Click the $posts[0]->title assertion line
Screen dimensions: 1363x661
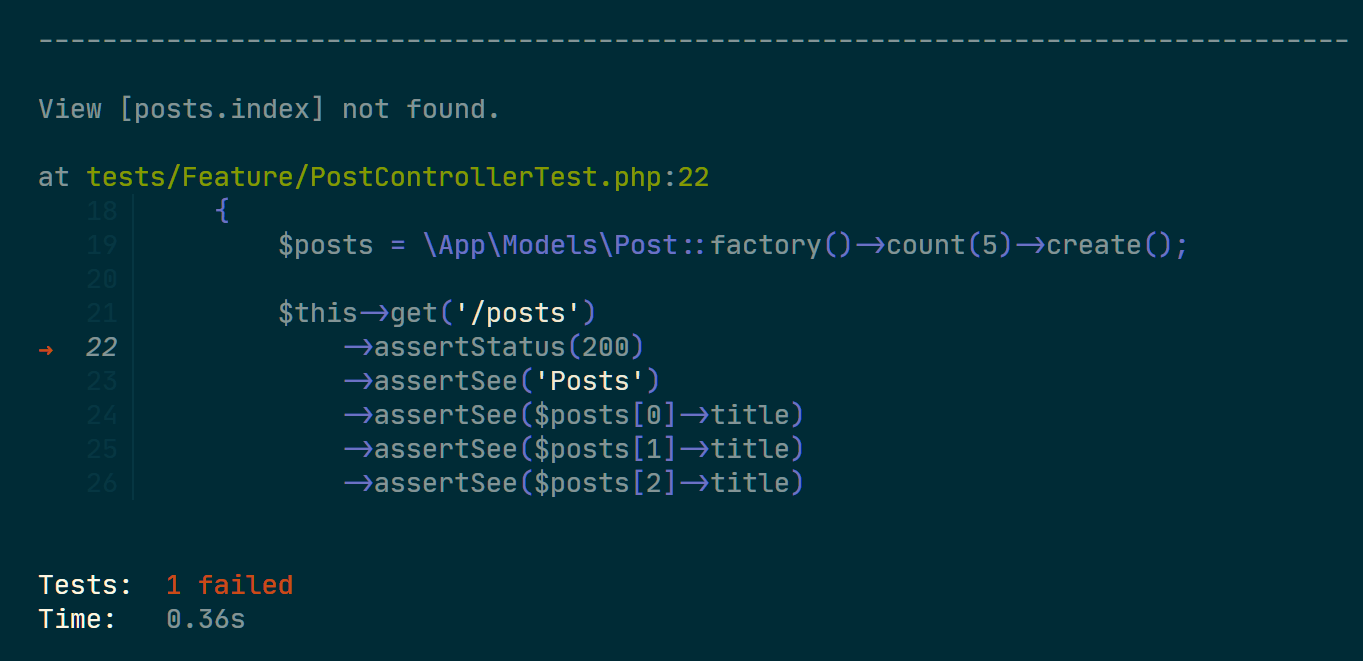574,415
